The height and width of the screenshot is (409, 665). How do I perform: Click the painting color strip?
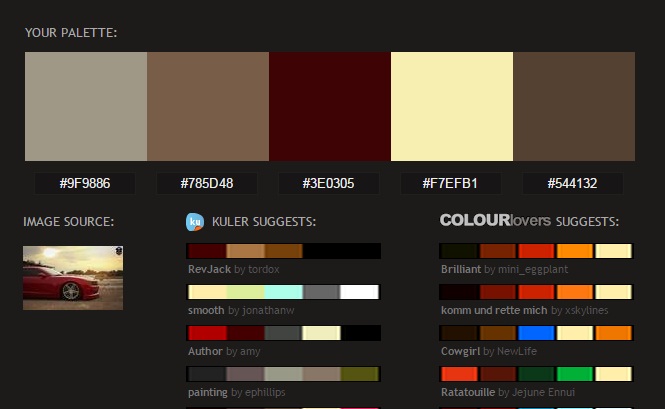283,374
